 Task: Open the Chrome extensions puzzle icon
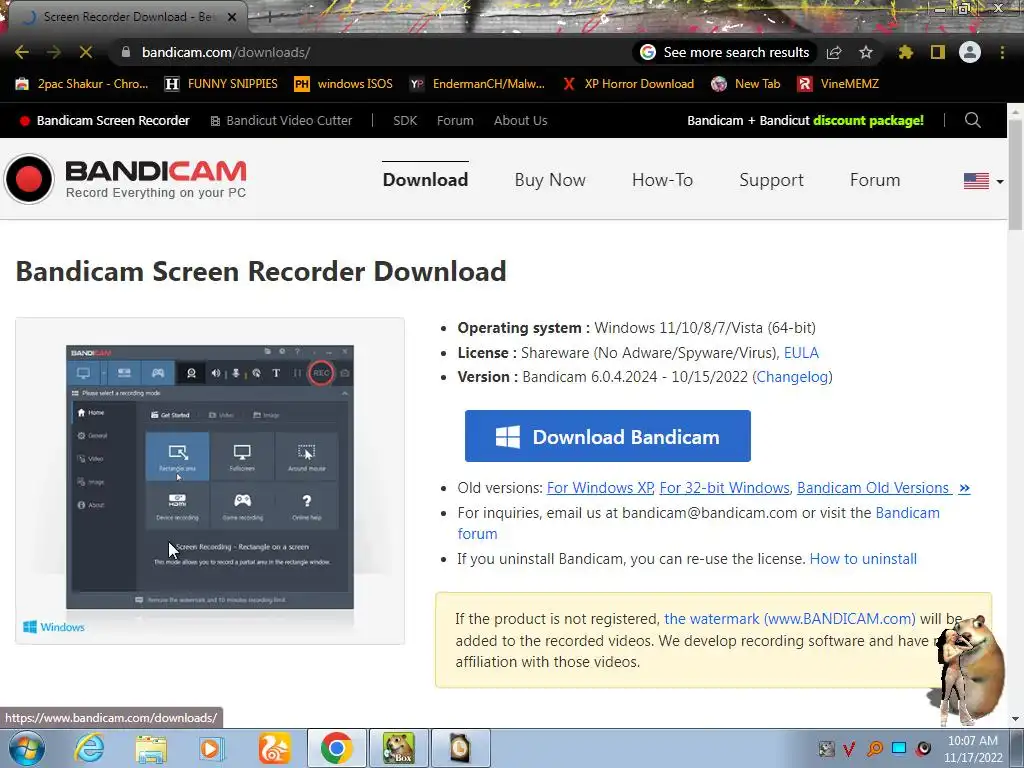pyautogui.click(x=906, y=52)
